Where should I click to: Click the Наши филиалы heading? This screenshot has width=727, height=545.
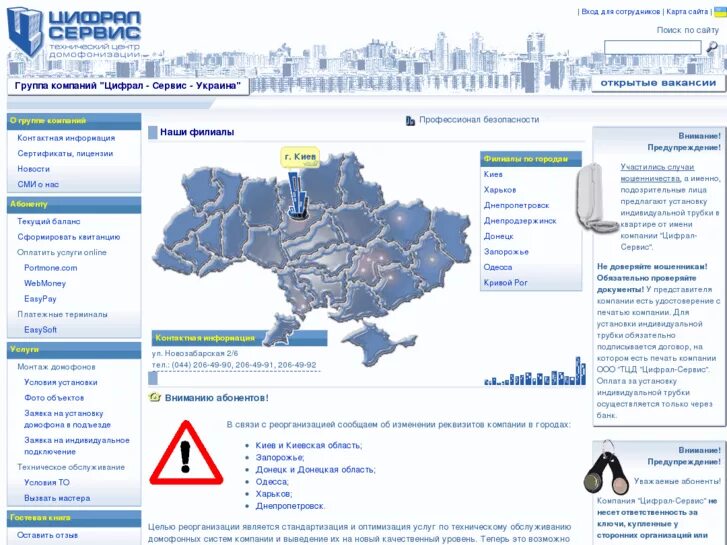(x=197, y=132)
